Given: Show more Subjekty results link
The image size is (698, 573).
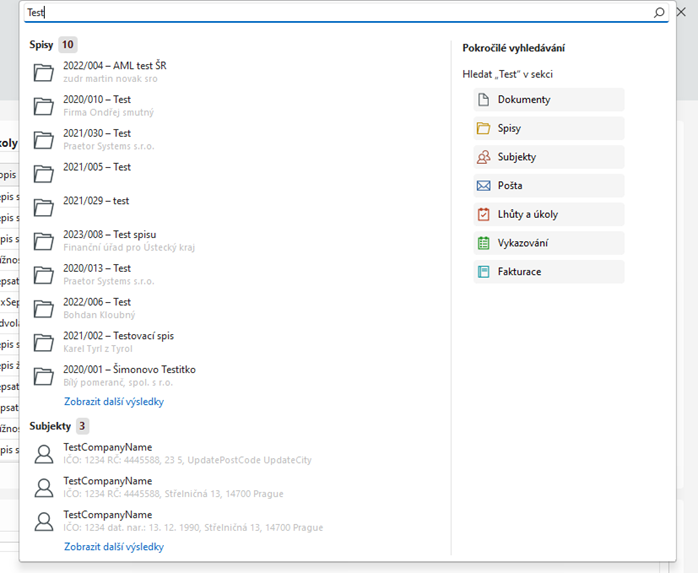Looking at the screenshot, I should click(x=113, y=547).
